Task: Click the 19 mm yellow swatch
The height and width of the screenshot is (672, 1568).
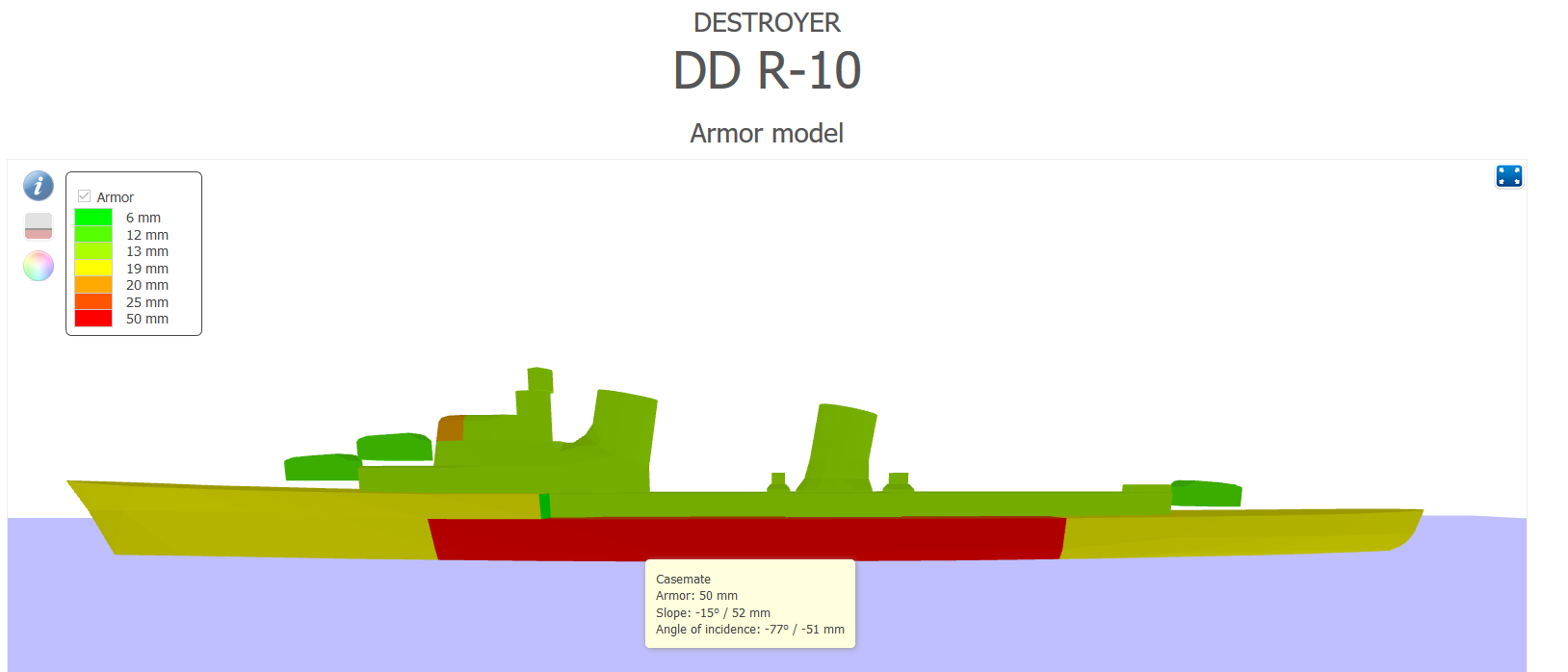Action: [93, 269]
